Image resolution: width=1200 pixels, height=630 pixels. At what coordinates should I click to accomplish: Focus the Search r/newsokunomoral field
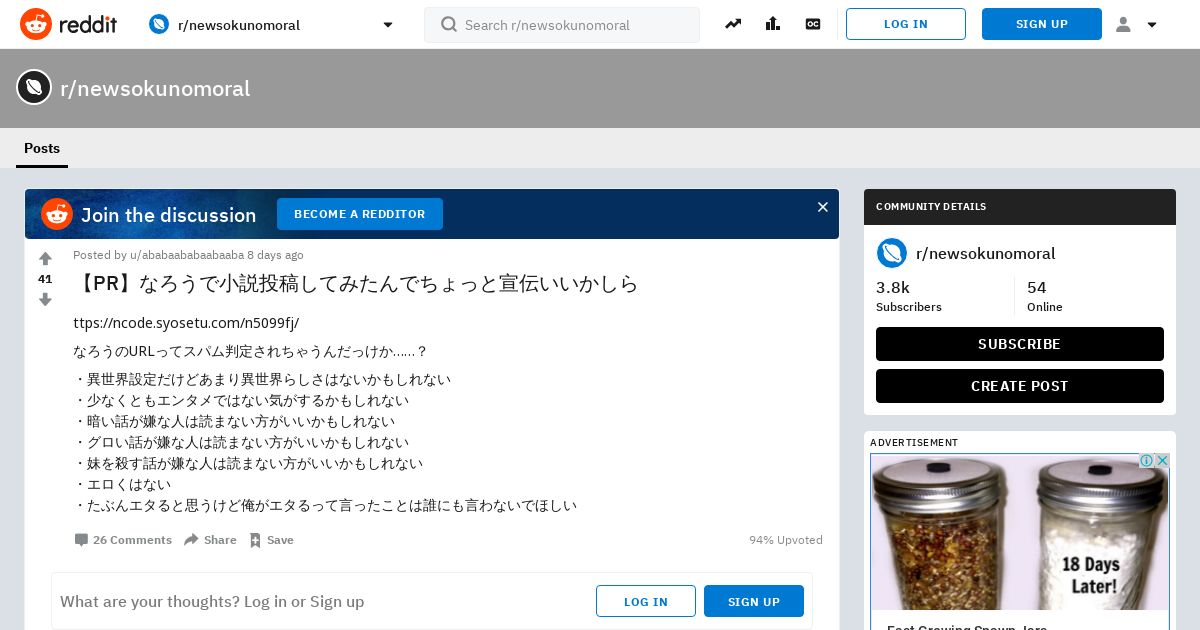click(562, 25)
